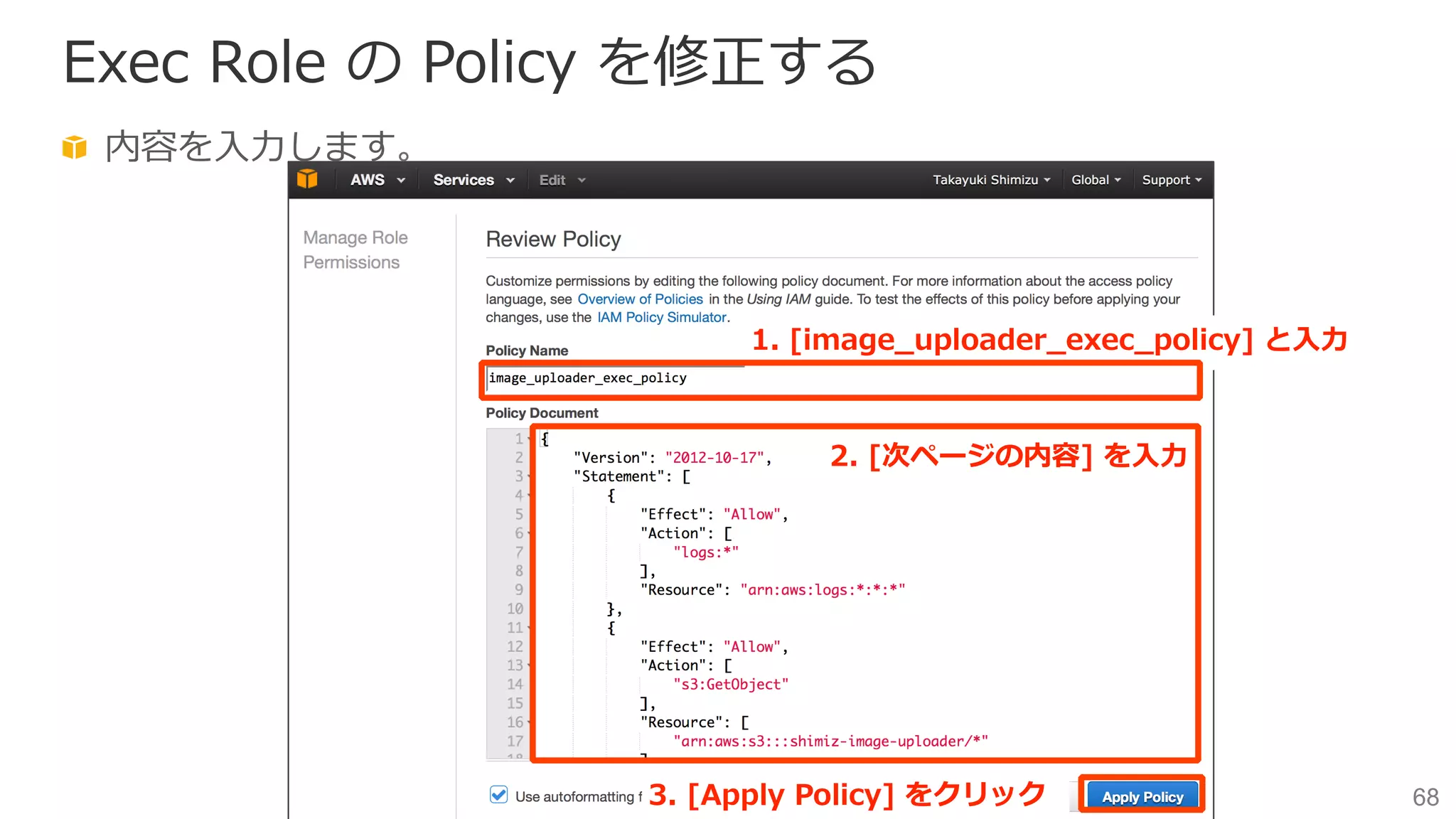Collapse the Statement fold at line 3
The image size is (1456, 819).
pos(530,477)
